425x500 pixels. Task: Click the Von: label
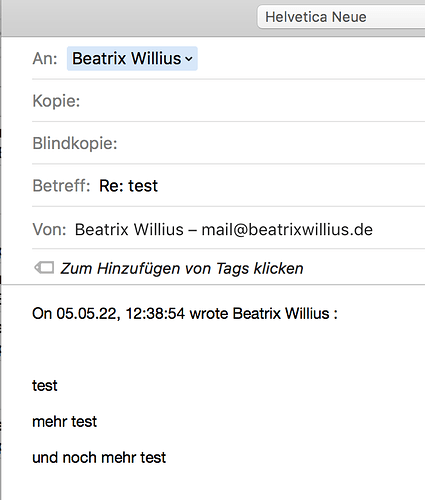(x=49, y=229)
